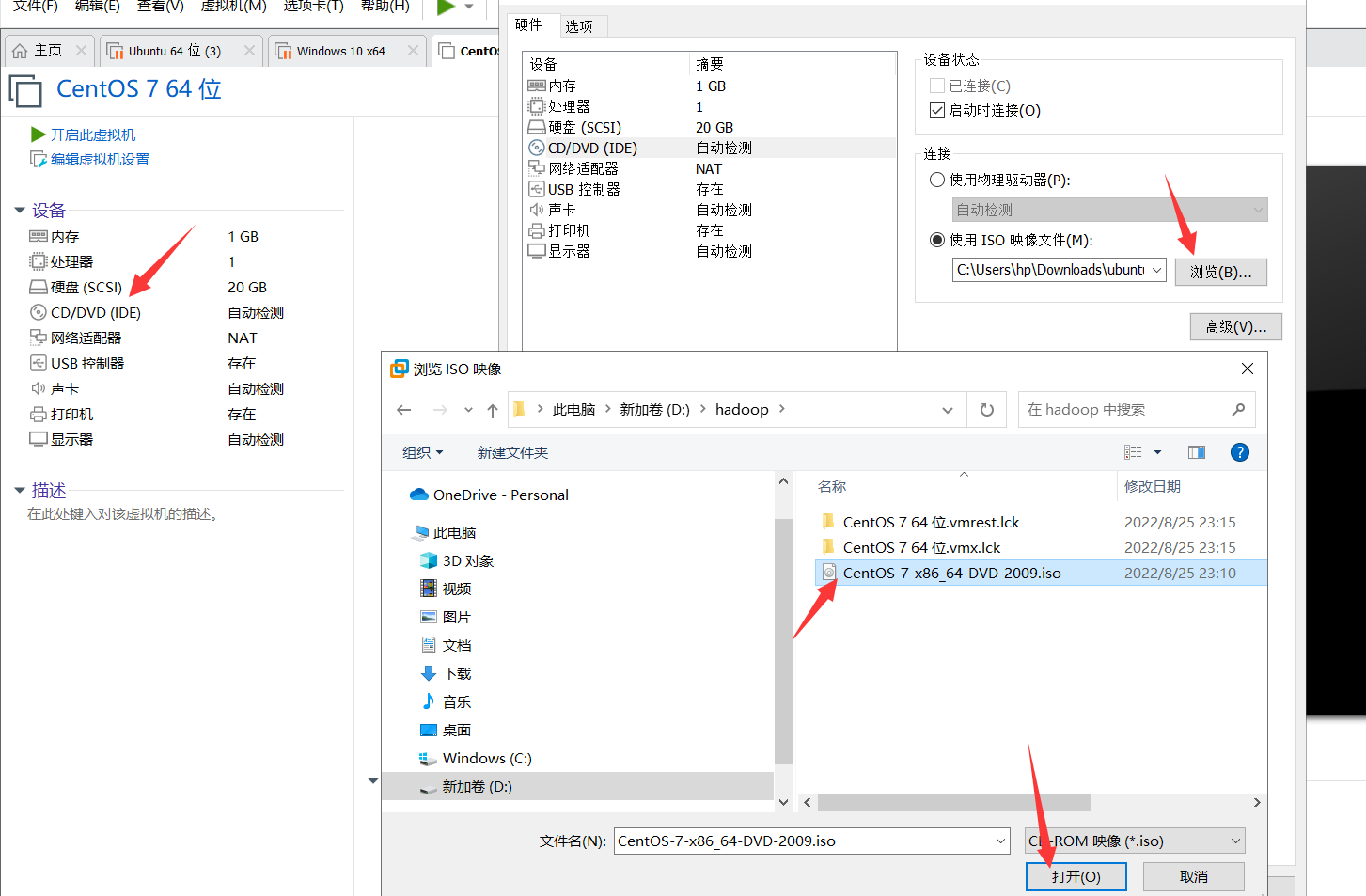Screen dimensions: 1366x896
Task: Select 网络适配器 icon in VM summary
Action: click(39, 338)
